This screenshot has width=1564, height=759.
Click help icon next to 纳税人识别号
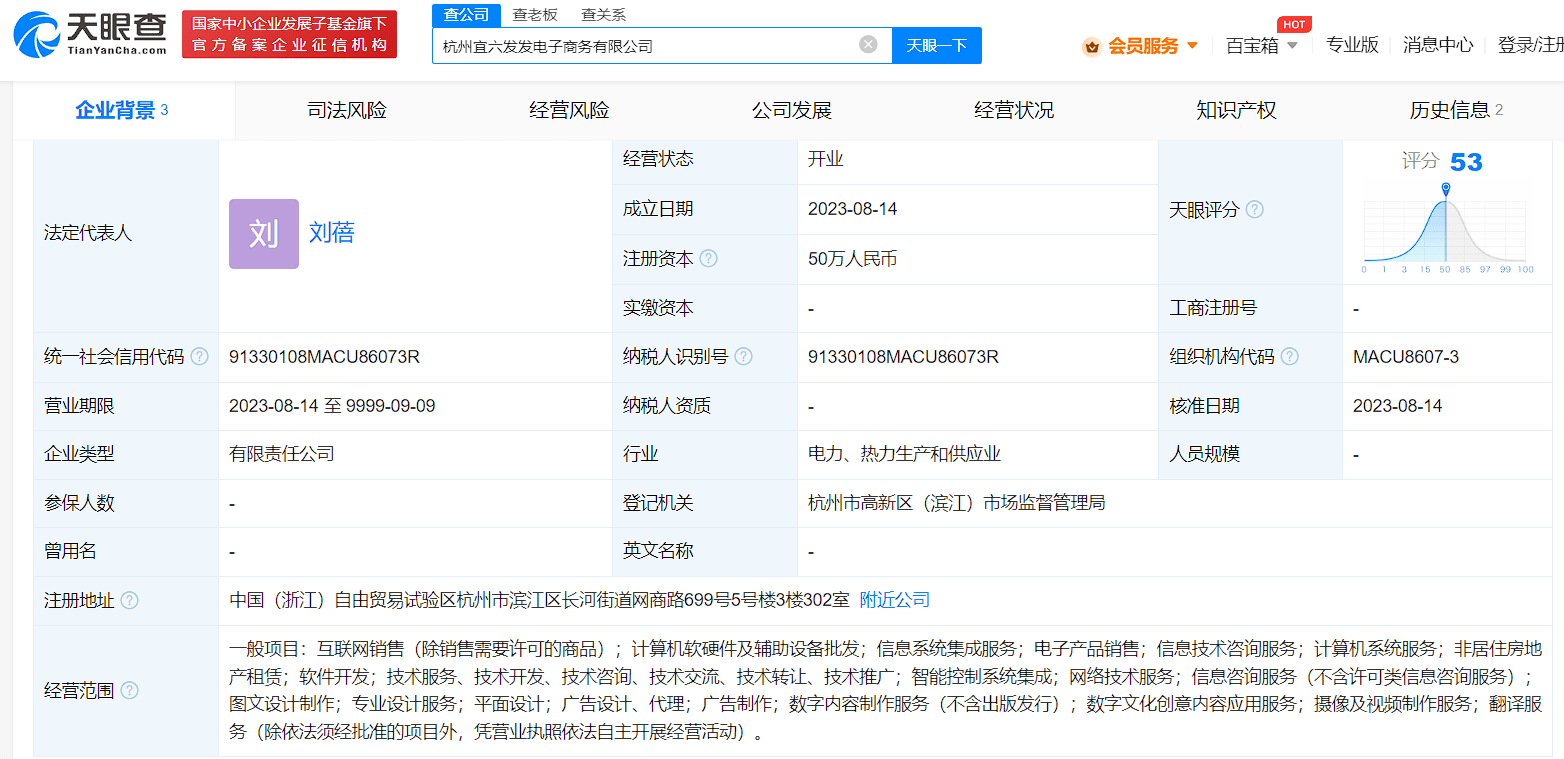click(x=743, y=357)
